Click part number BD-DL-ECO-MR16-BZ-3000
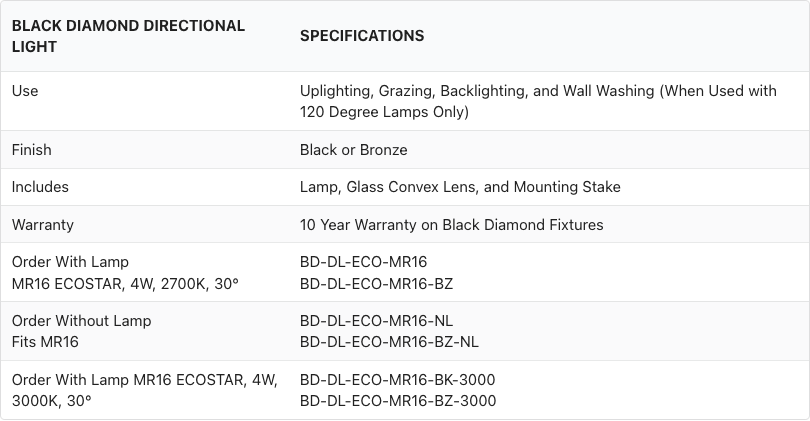 [397, 401]
